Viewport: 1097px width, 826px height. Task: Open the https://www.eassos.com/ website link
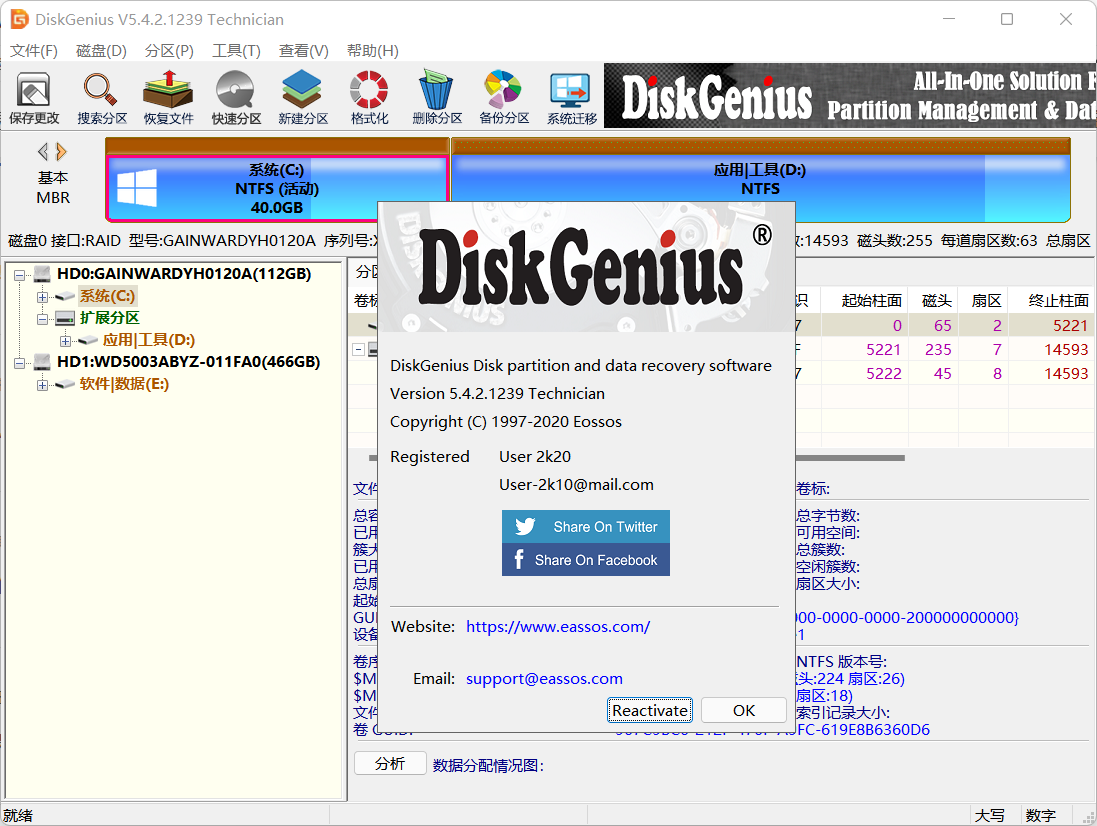click(x=558, y=627)
